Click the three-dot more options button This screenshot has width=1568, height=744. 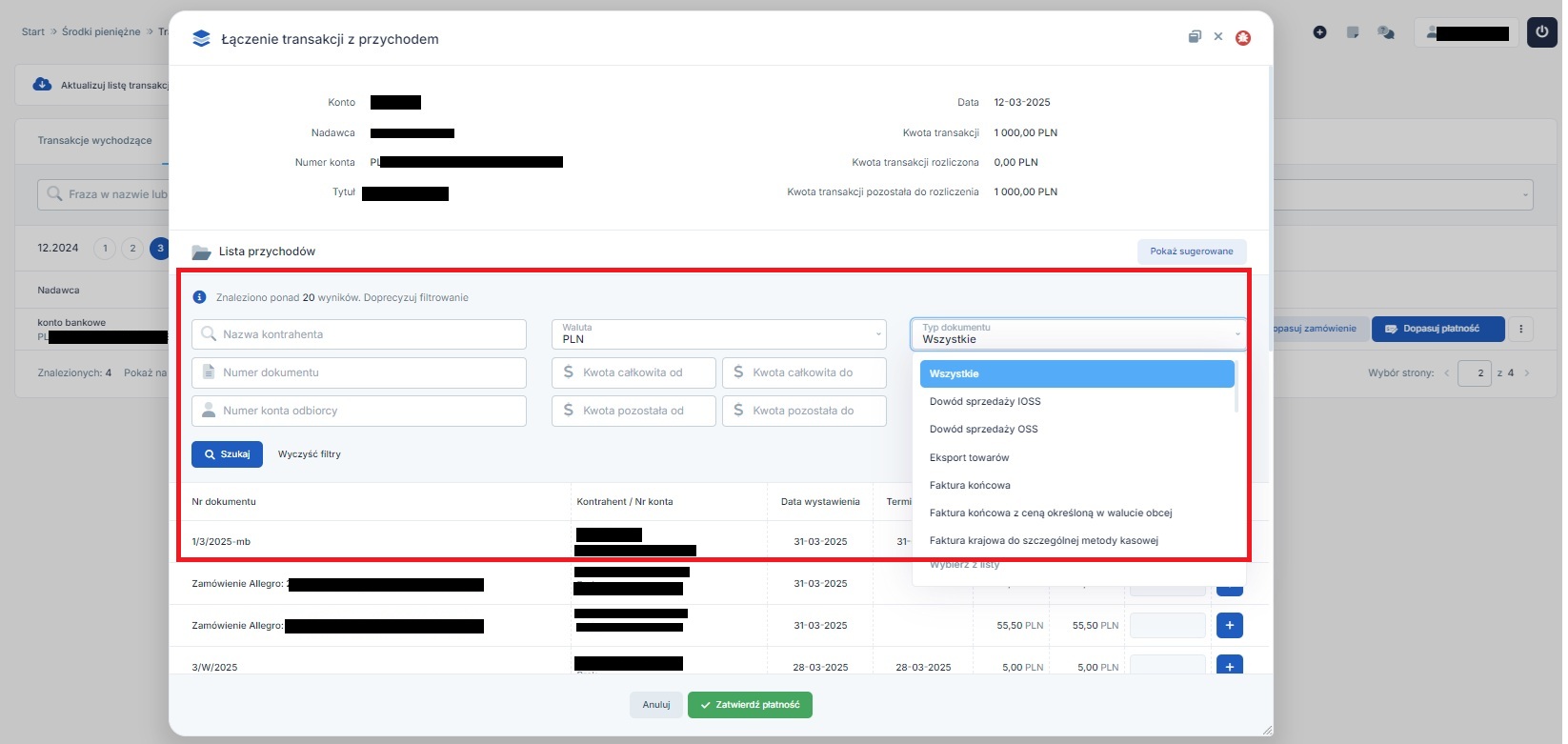(1520, 329)
